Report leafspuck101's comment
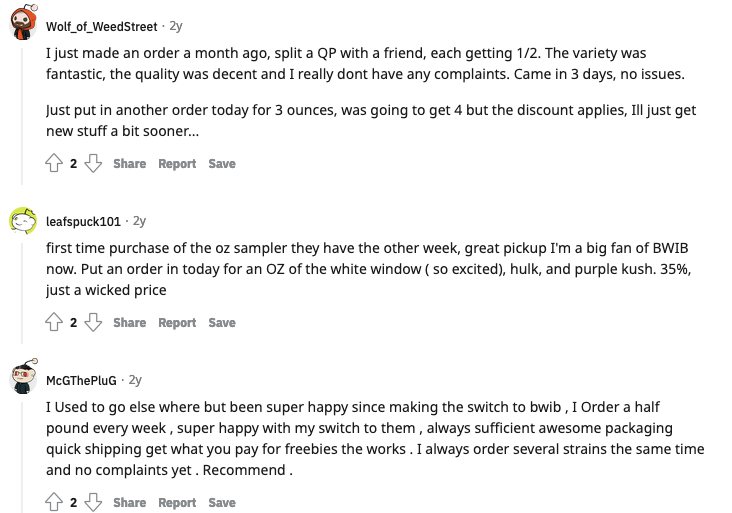This screenshot has width=732, height=513. [177, 323]
